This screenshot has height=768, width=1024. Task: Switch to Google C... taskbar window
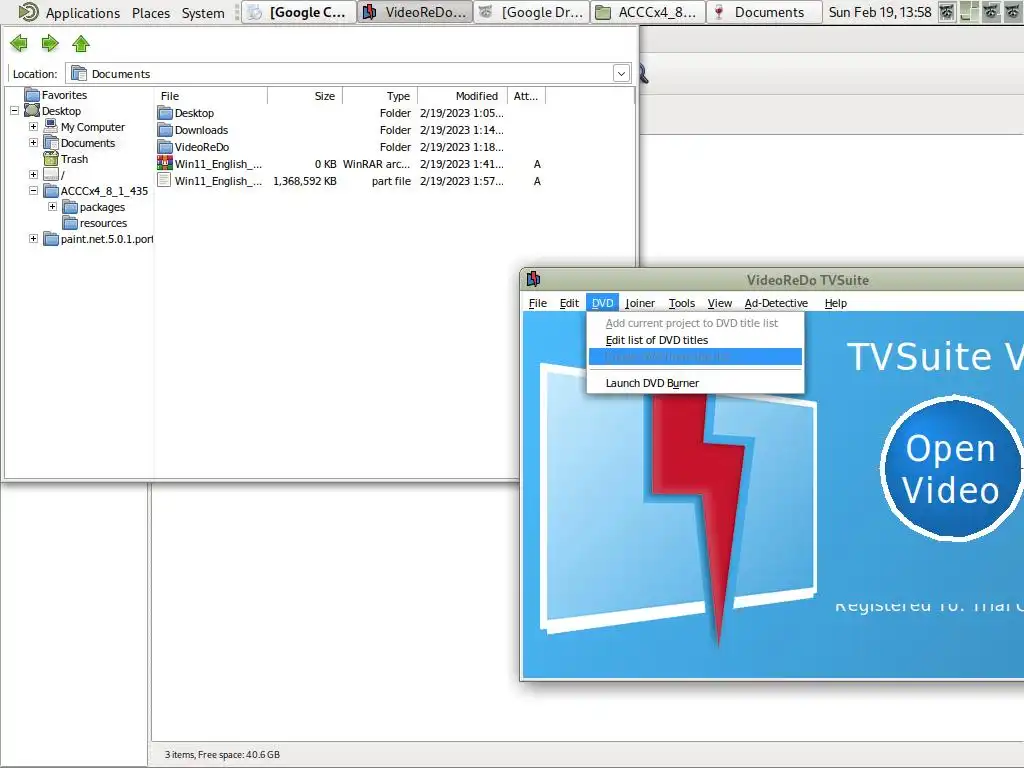(298, 12)
